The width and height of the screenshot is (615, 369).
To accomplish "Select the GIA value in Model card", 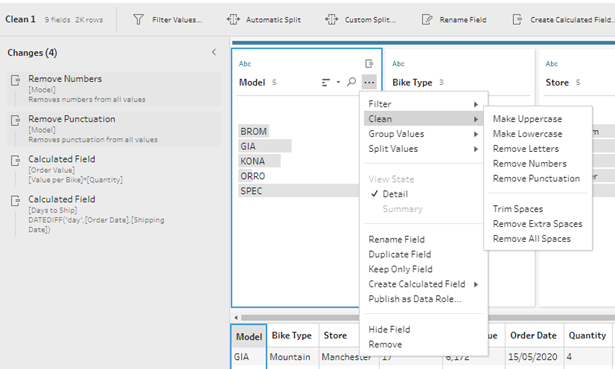I will point(265,146).
